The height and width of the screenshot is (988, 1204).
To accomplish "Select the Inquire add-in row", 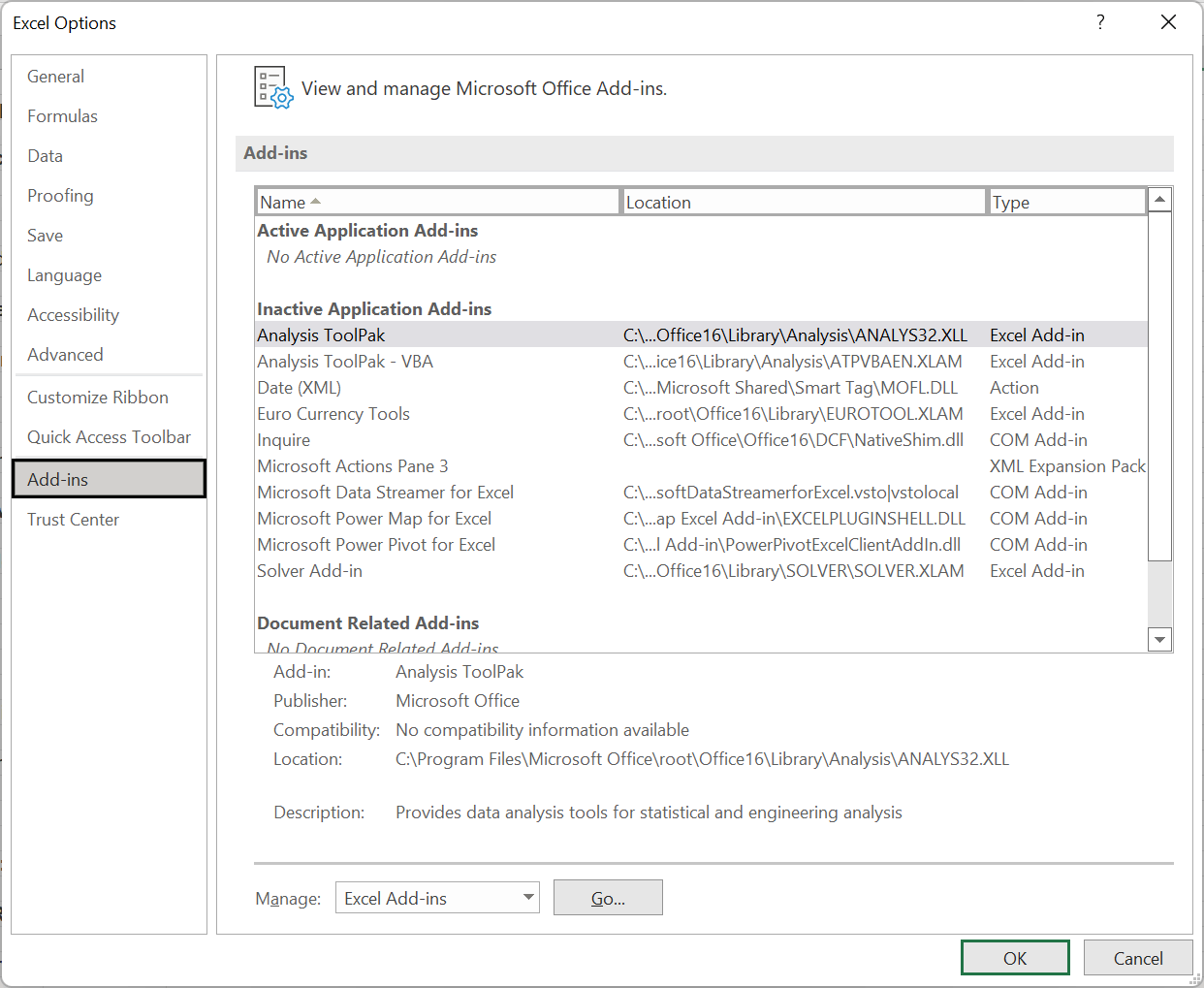I will 701,439.
